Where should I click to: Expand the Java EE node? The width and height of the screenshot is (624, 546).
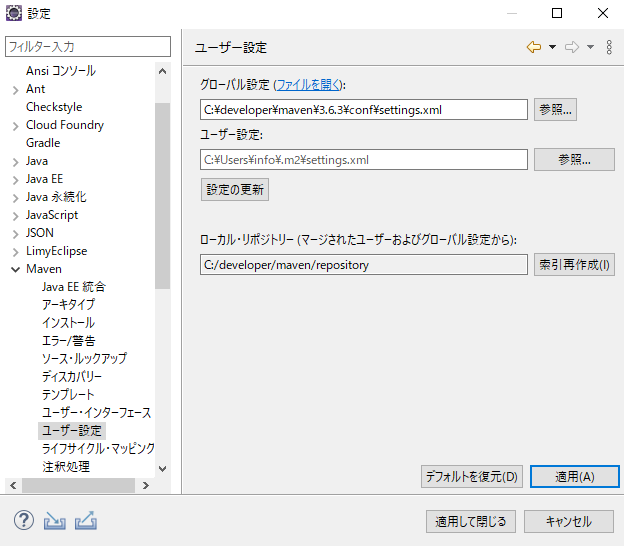tap(16, 180)
